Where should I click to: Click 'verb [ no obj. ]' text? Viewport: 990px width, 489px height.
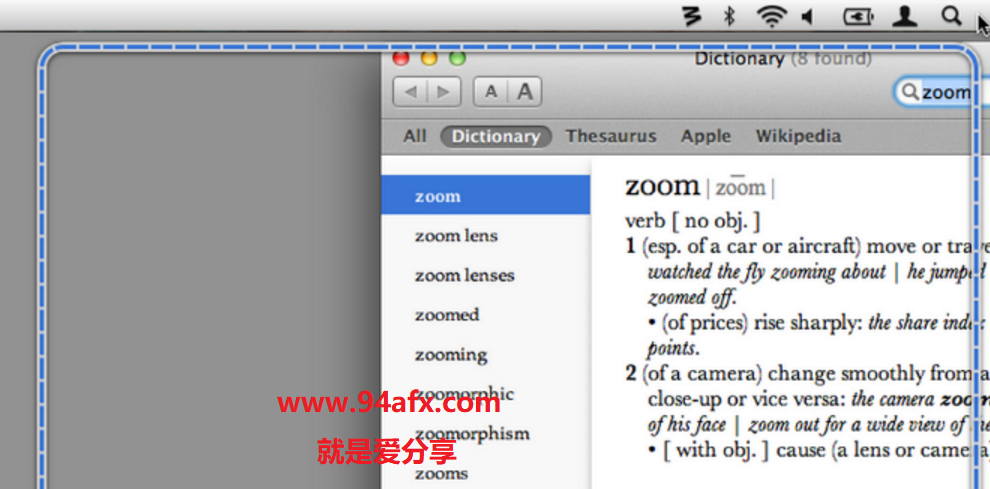coord(693,221)
